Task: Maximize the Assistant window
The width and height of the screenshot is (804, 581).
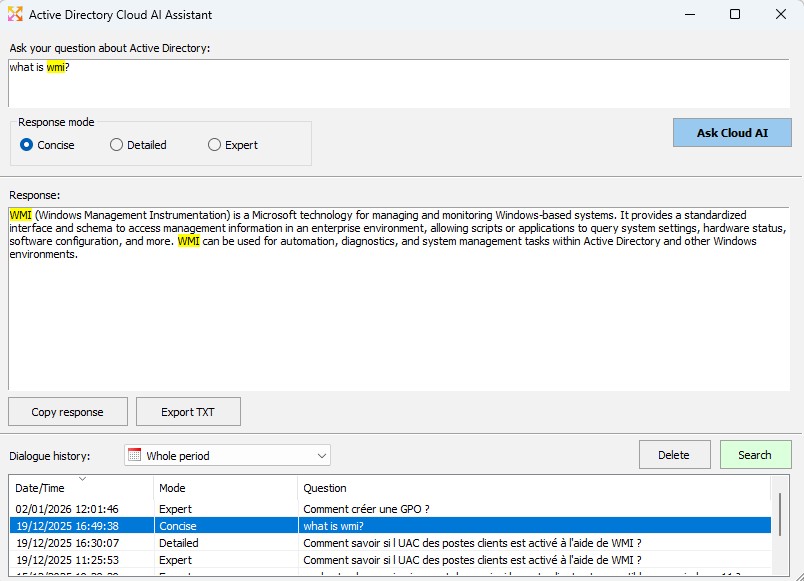Action: point(735,15)
